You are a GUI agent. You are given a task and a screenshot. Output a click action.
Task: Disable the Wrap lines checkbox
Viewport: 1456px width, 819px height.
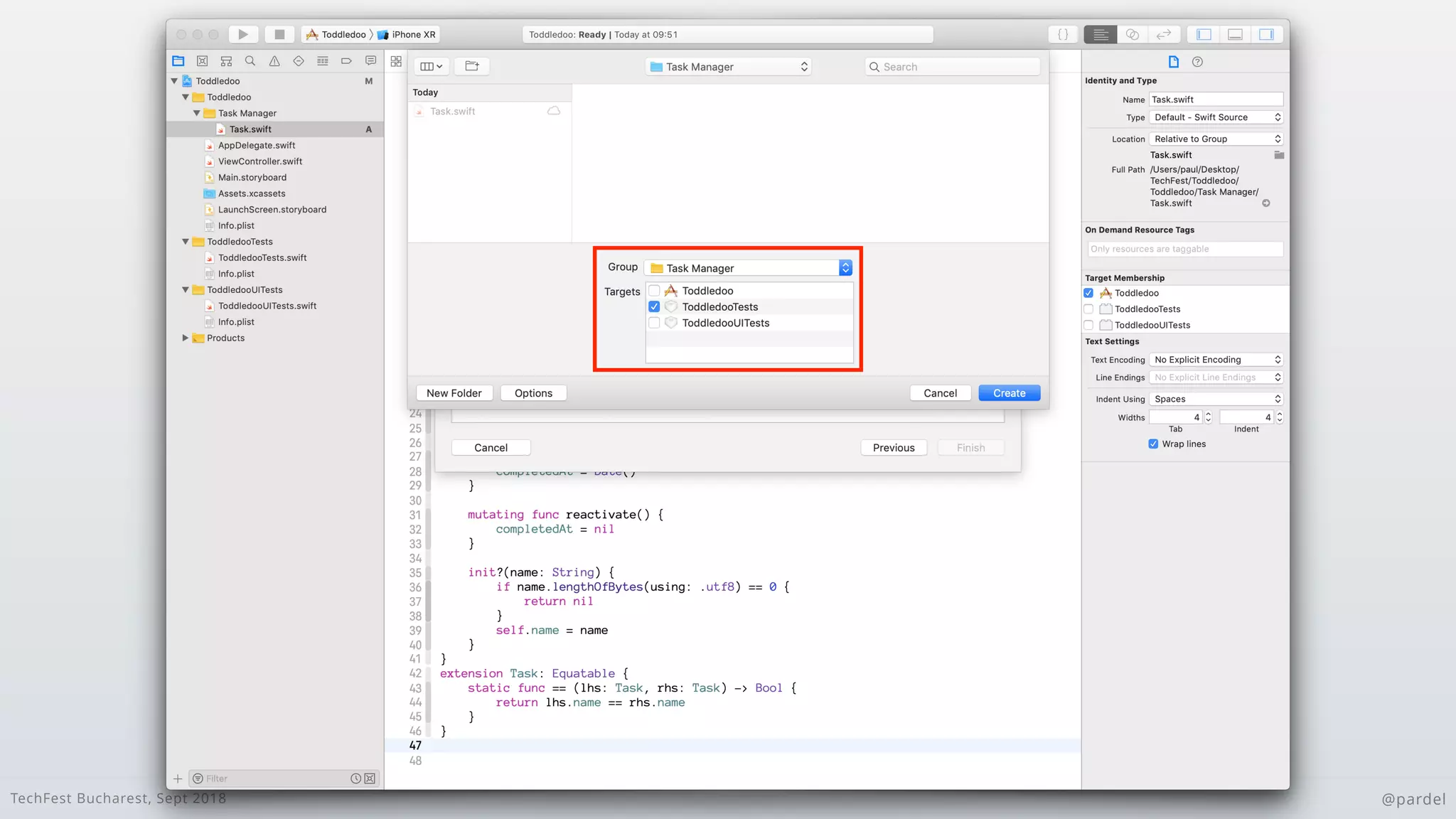point(1153,444)
